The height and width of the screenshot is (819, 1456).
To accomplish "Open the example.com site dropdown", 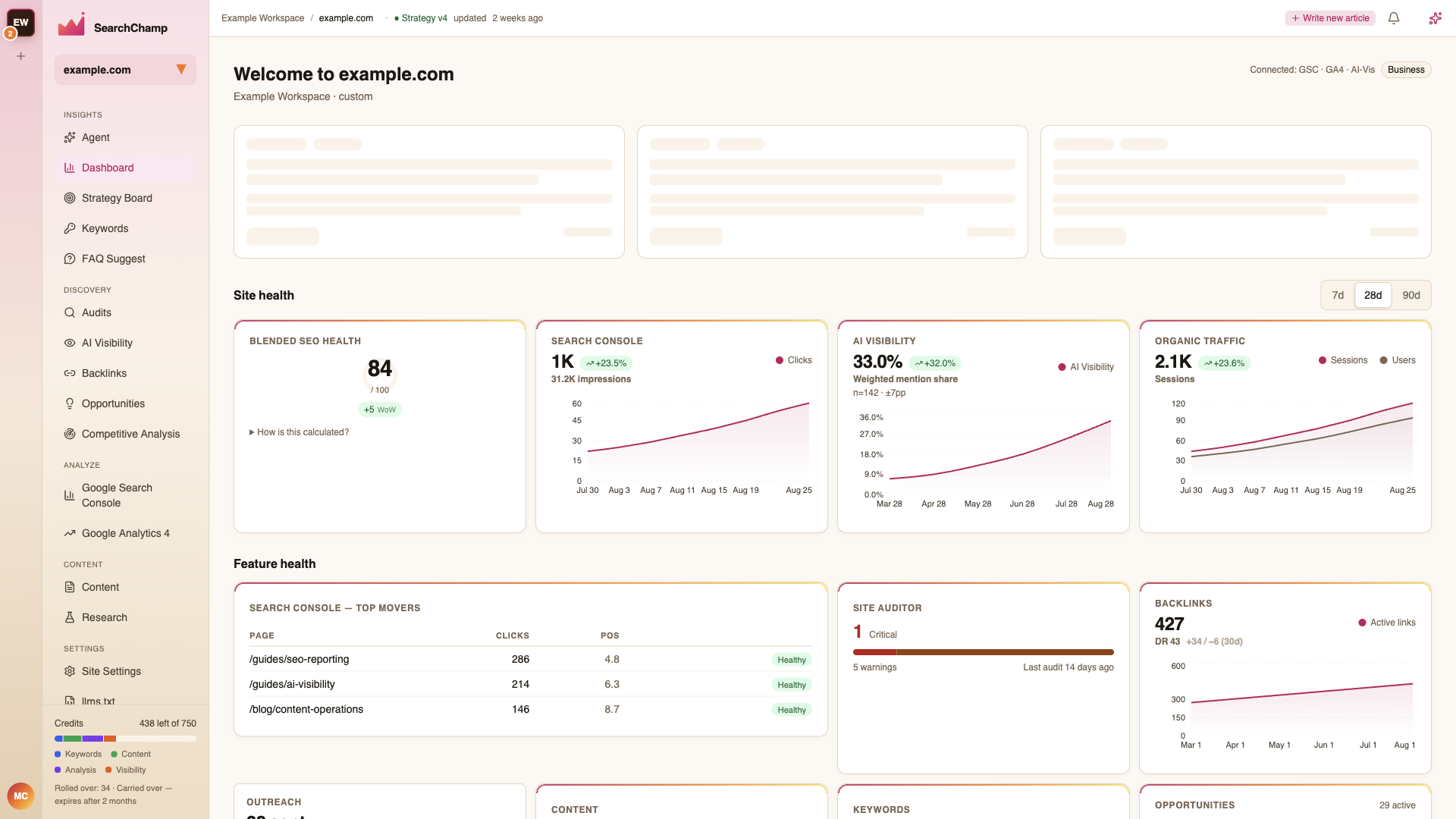I will pos(125,70).
